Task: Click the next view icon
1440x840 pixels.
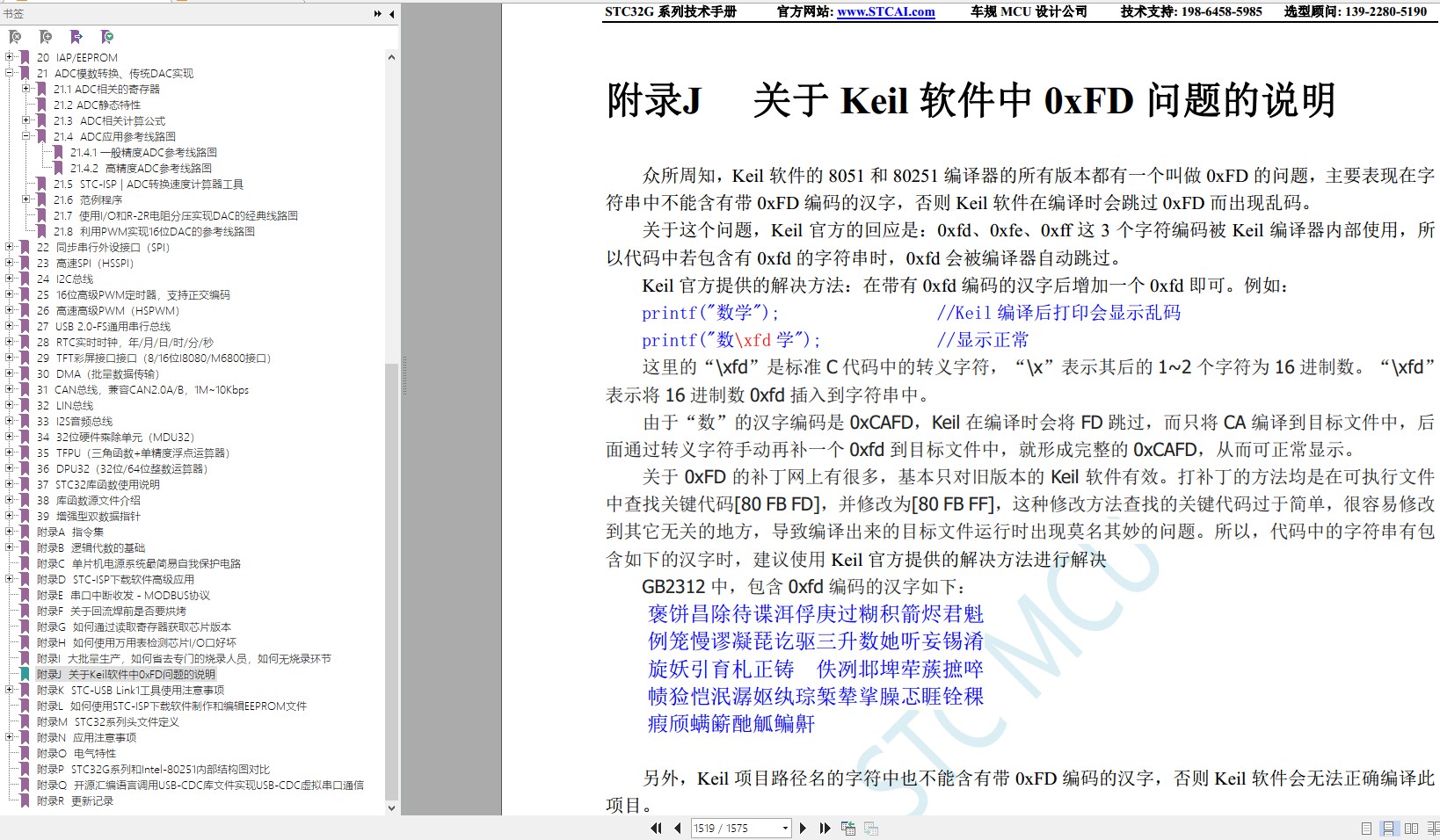Action: (x=871, y=828)
